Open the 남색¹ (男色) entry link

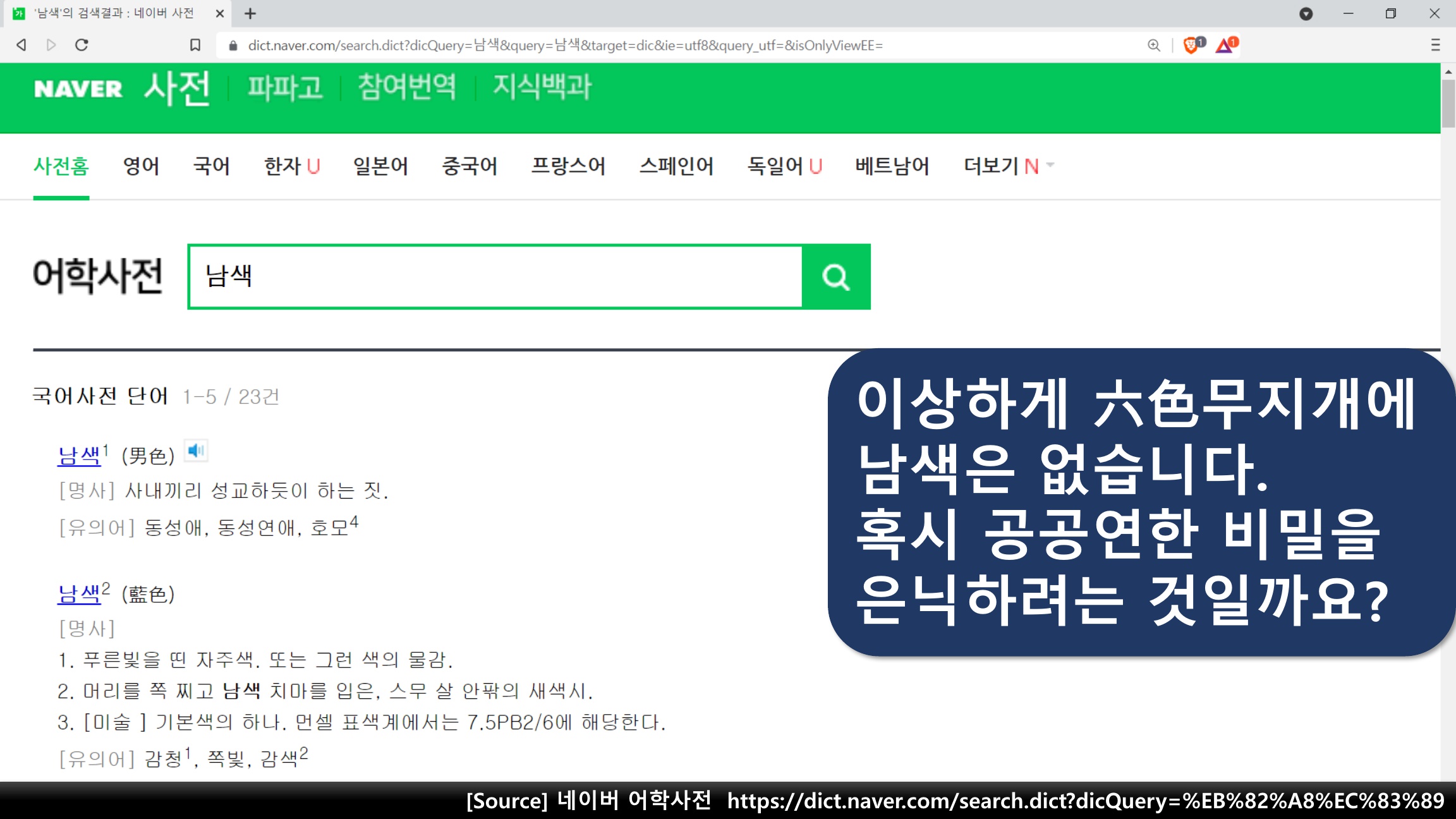[80, 455]
